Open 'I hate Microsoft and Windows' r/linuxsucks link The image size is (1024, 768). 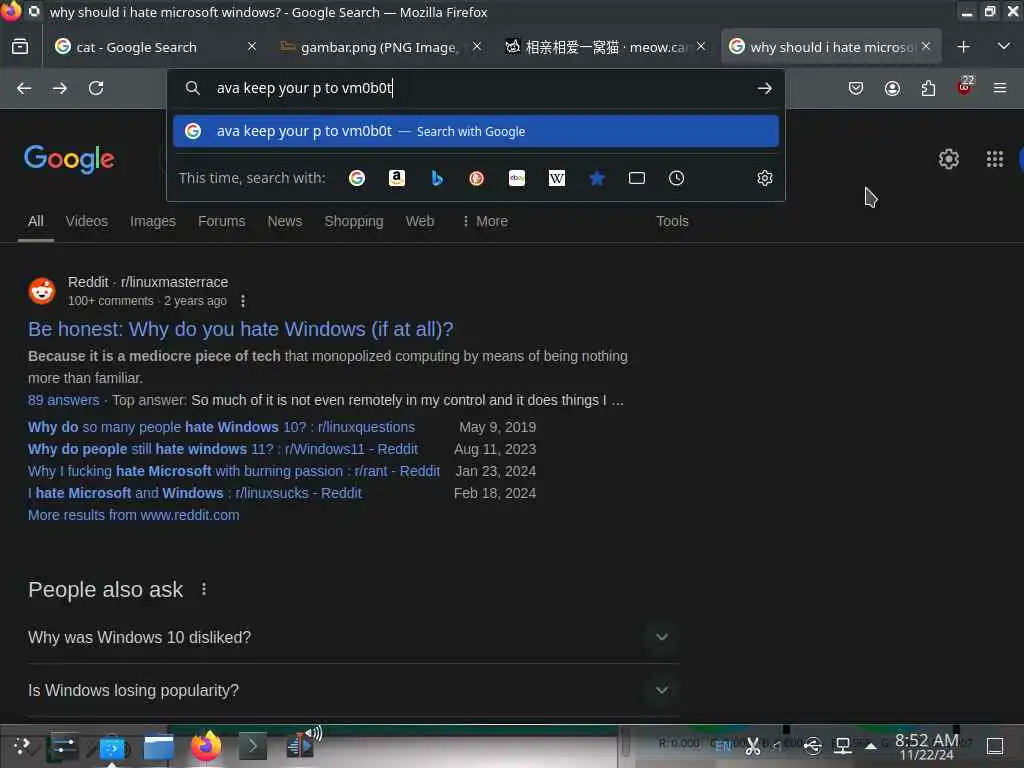click(195, 494)
